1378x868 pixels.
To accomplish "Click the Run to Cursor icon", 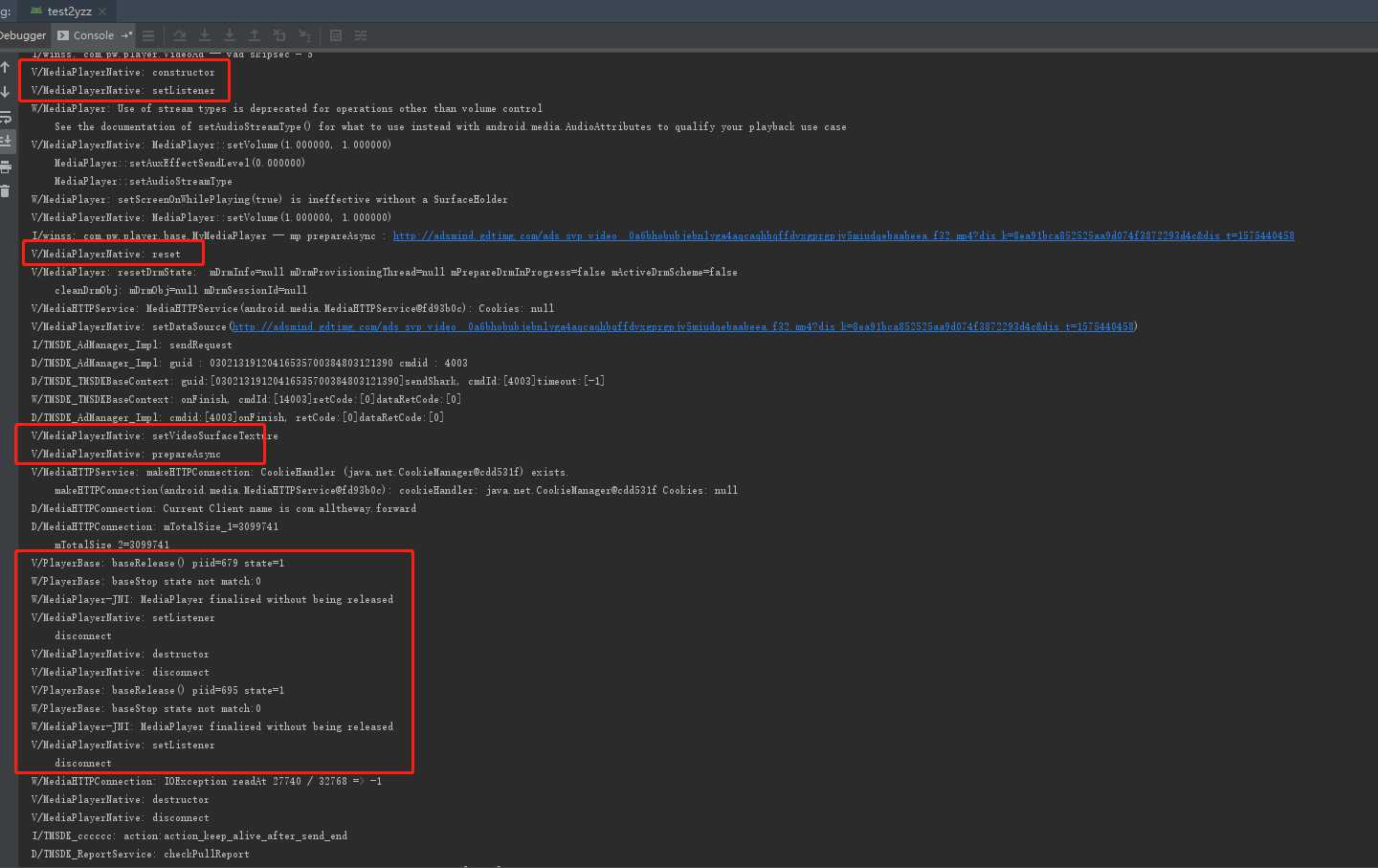I will tap(304, 35).
